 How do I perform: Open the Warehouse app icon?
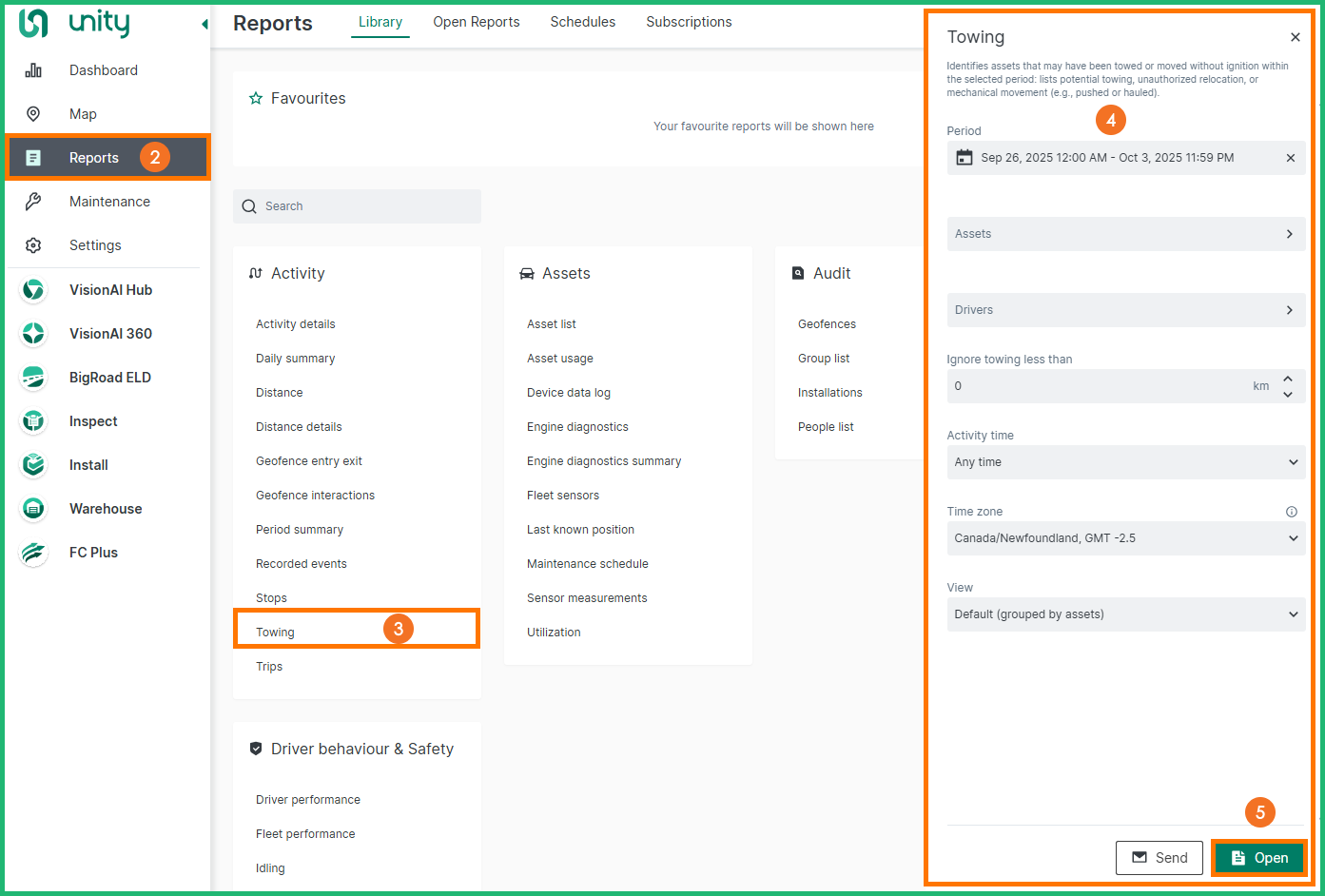[x=33, y=509]
